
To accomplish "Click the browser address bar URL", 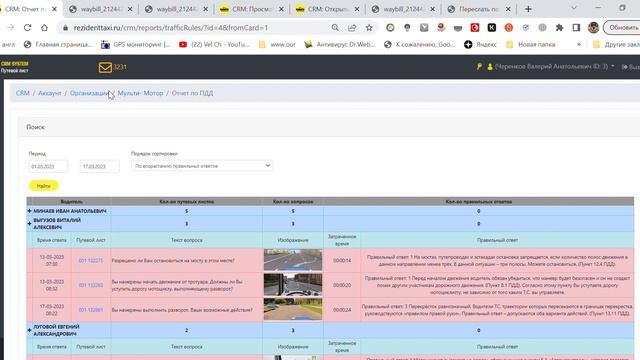I will coord(171,28).
